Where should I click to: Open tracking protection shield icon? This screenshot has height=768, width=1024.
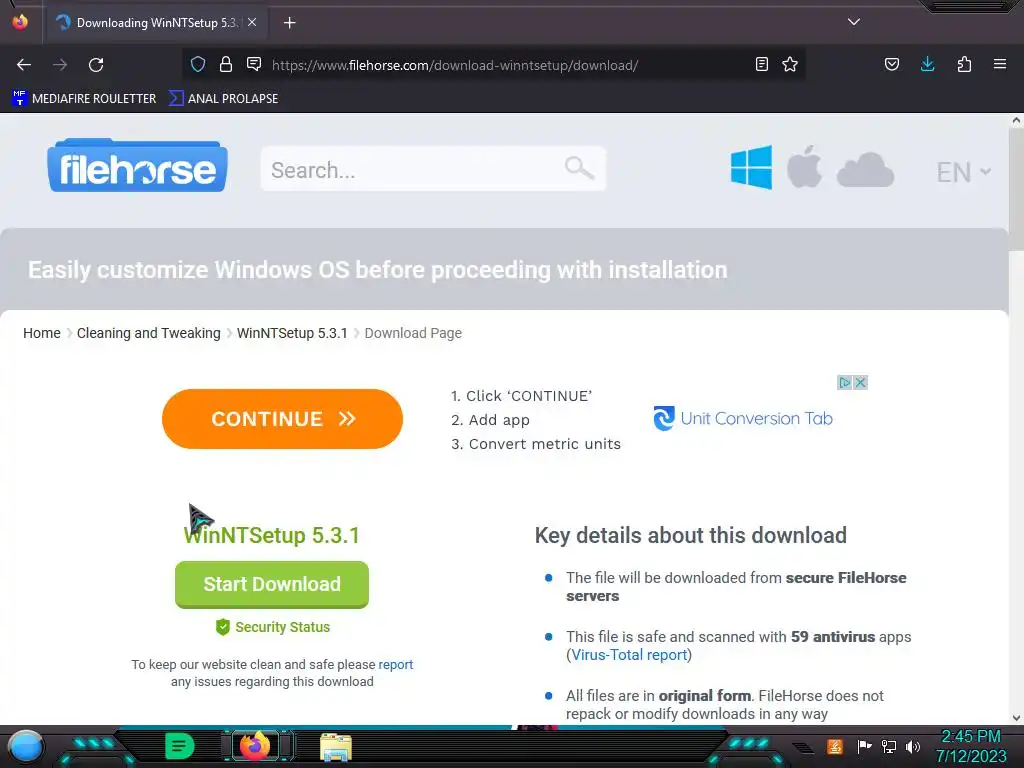(x=198, y=64)
